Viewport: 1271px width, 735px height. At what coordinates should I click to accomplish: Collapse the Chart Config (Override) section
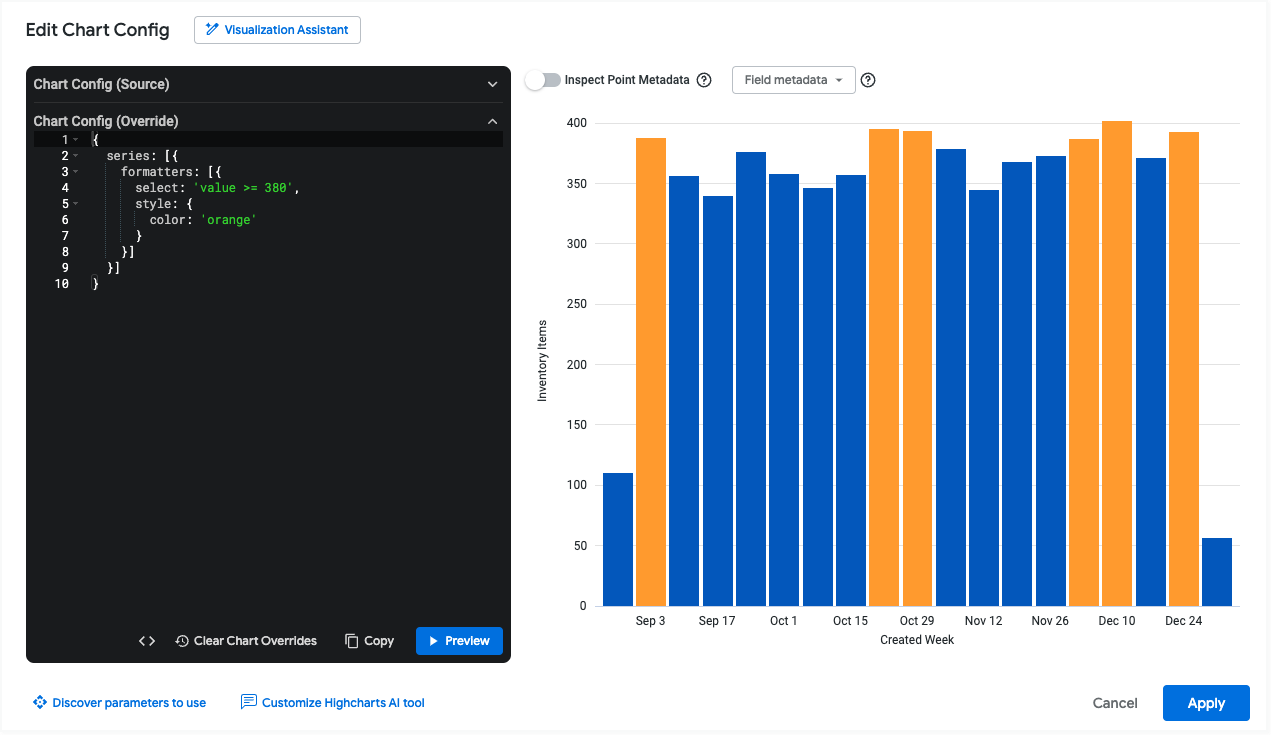click(x=492, y=121)
